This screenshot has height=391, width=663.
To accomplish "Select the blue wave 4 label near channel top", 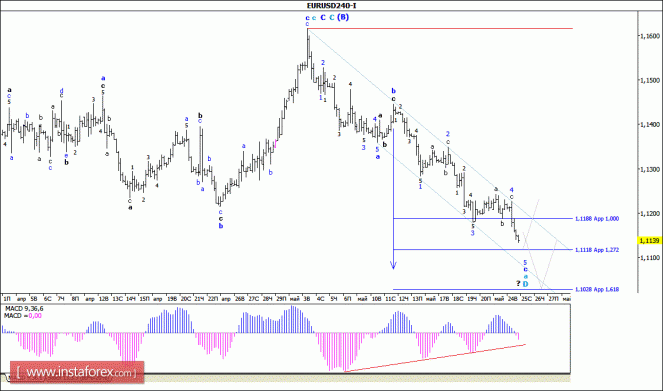I will click(x=511, y=190).
